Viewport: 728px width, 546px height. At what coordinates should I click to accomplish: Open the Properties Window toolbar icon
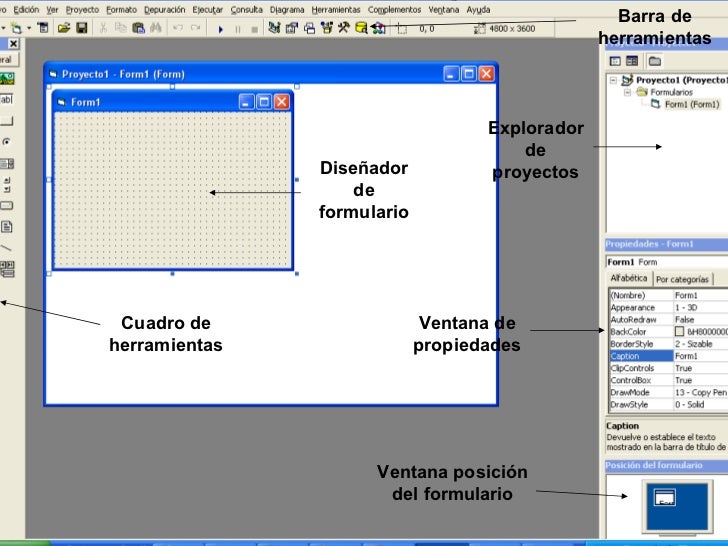[x=292, y=28]
